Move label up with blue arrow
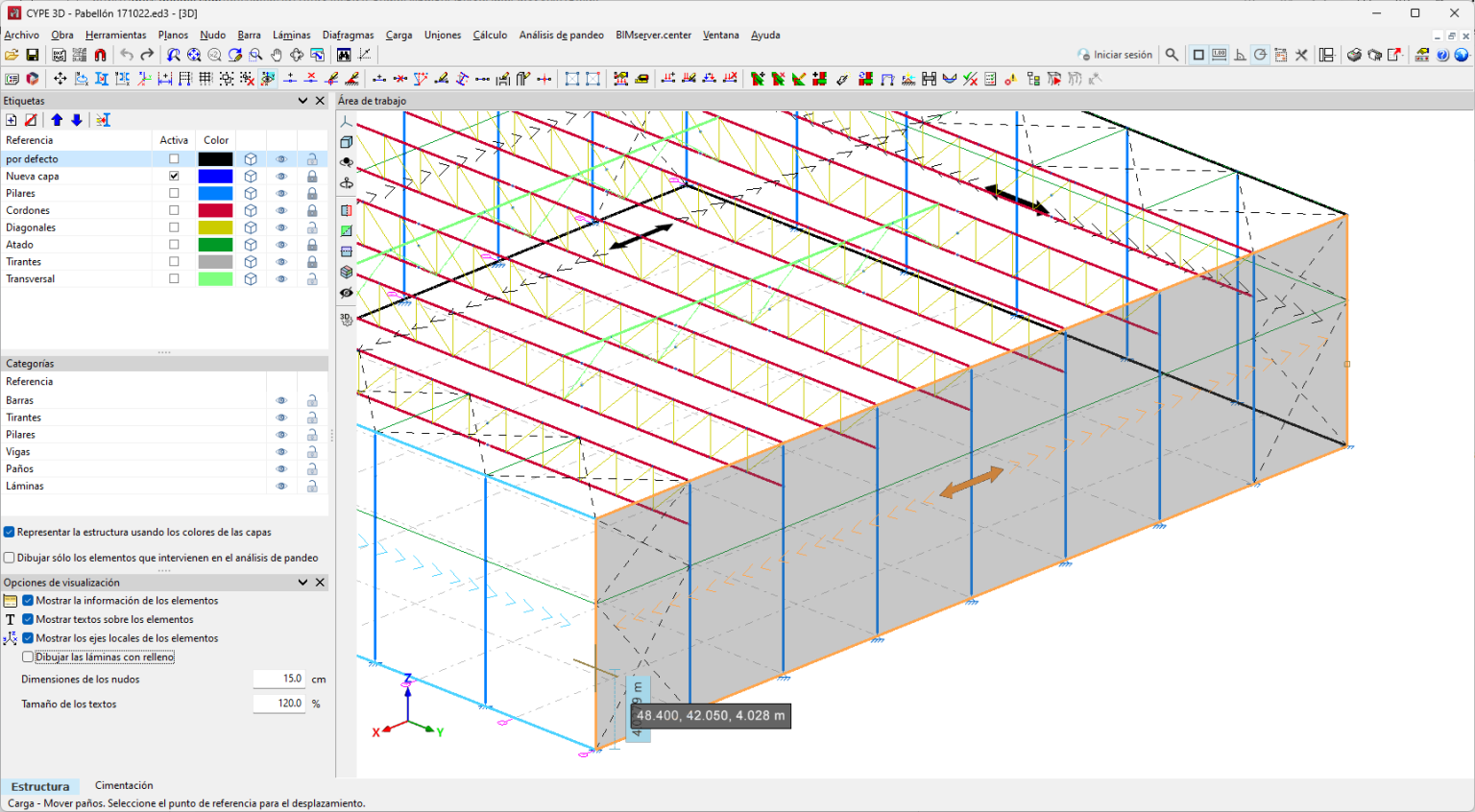The height and width of the screenshot is (812, 1475). [57, 120]
